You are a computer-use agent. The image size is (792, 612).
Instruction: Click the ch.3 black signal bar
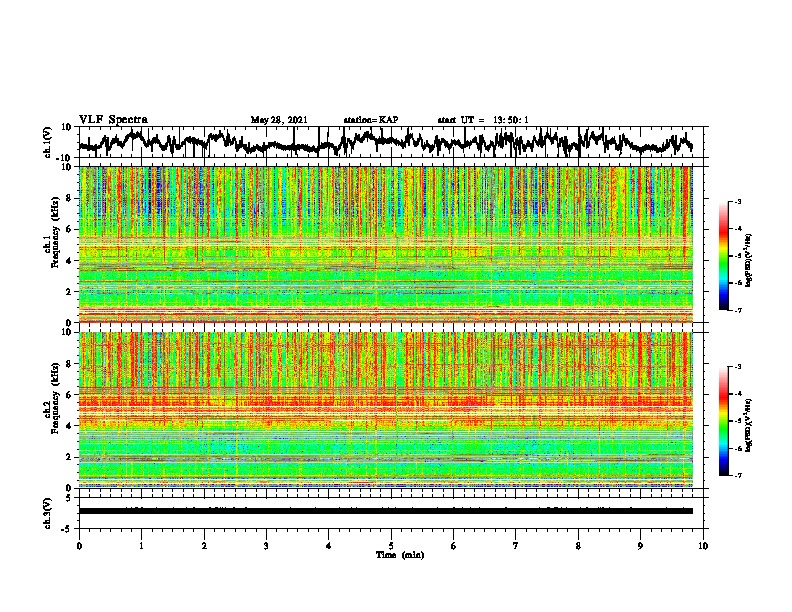point(386,511)
